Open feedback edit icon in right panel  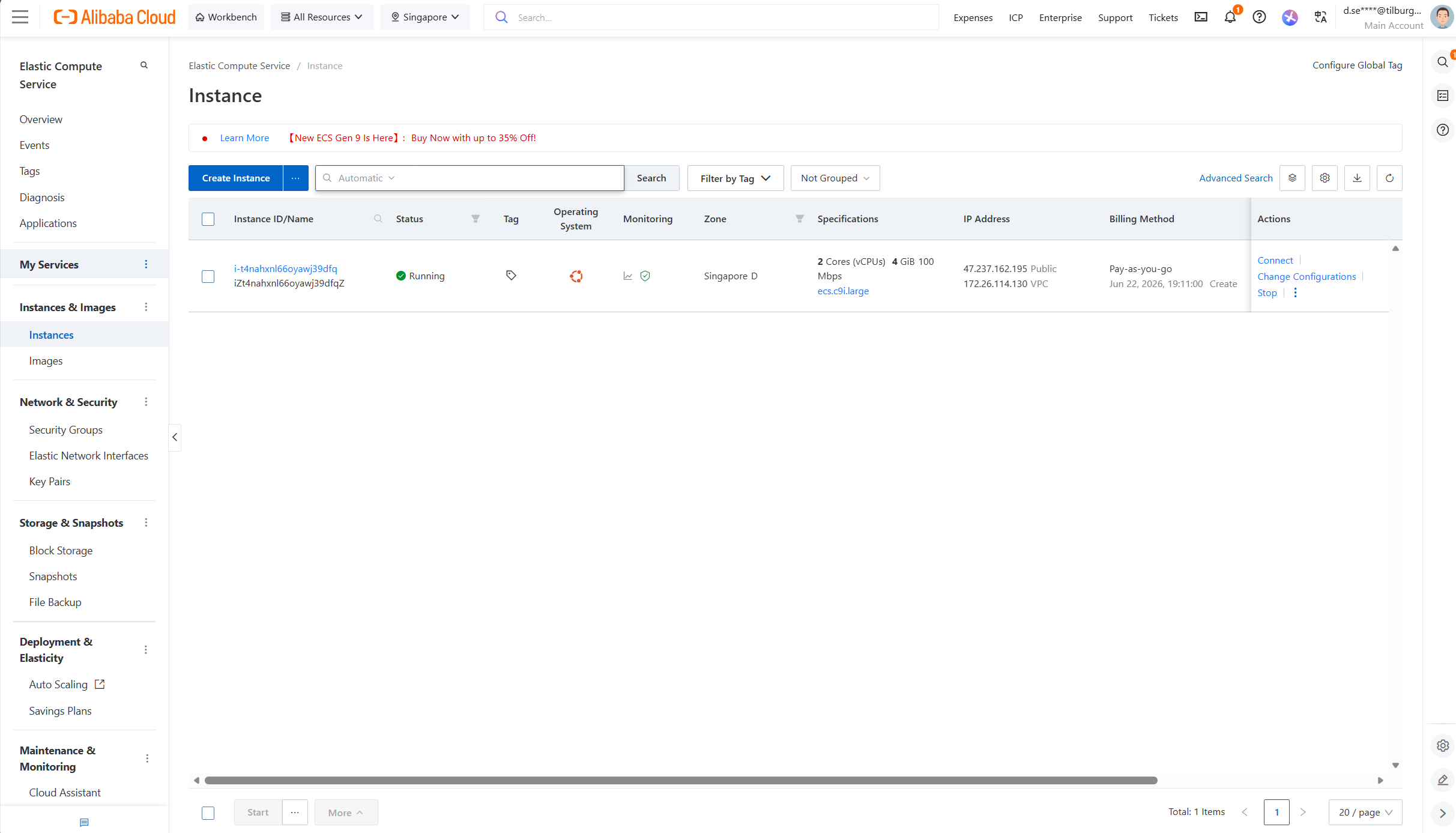tap(1443, 780)
